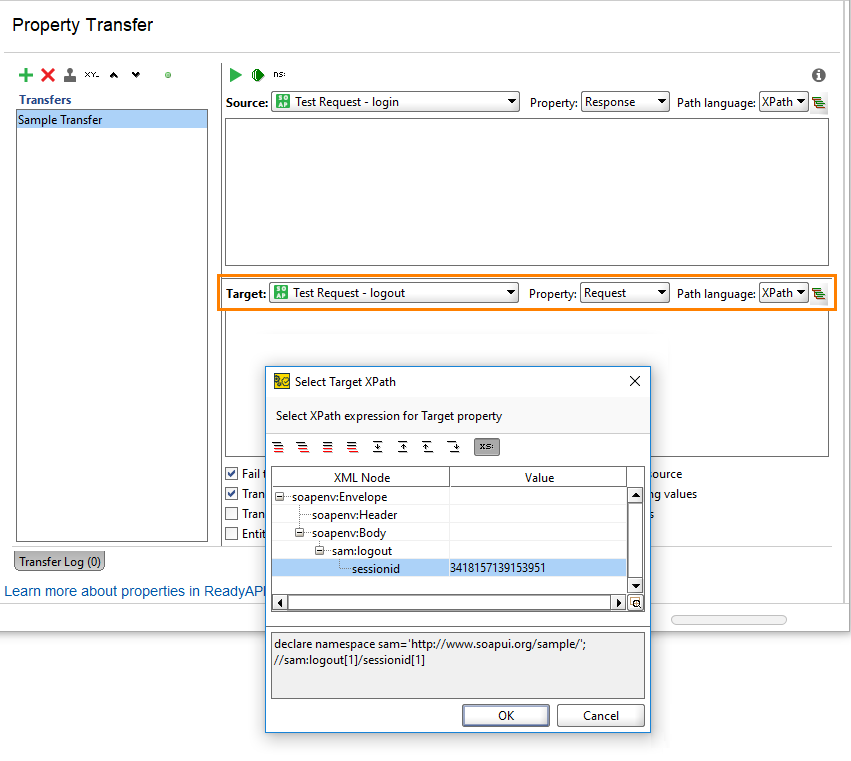Click the small green dot toolbar icon
Viewport: 851px width, 761px height.
pos(168,75)
